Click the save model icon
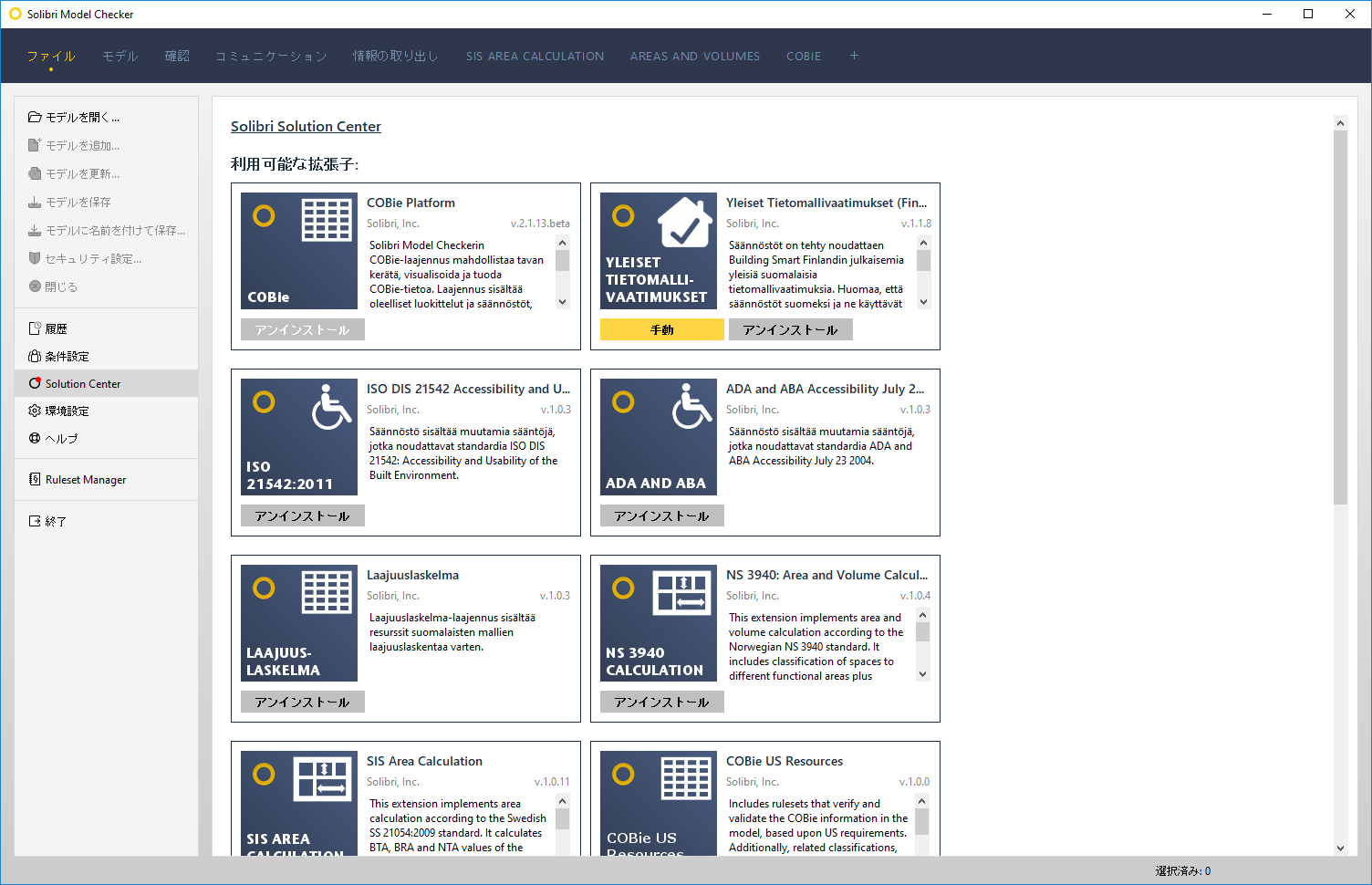The width and height of the screenshot is (1372, 885). pyautogui.click(x=35, y=202)
